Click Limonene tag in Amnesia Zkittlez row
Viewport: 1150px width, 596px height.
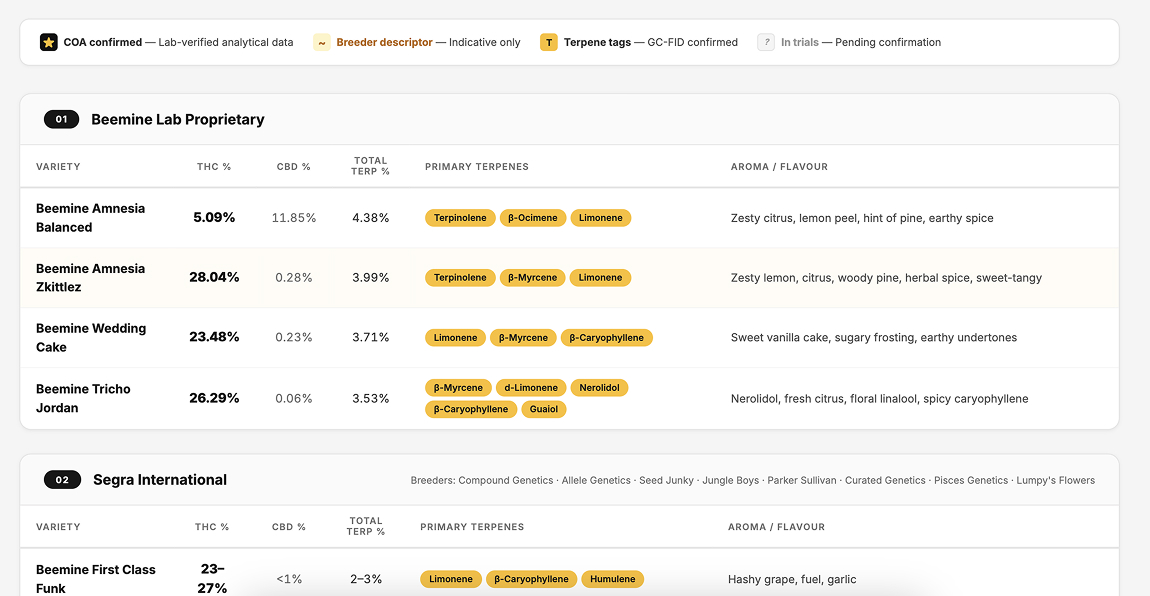[600, 278]
